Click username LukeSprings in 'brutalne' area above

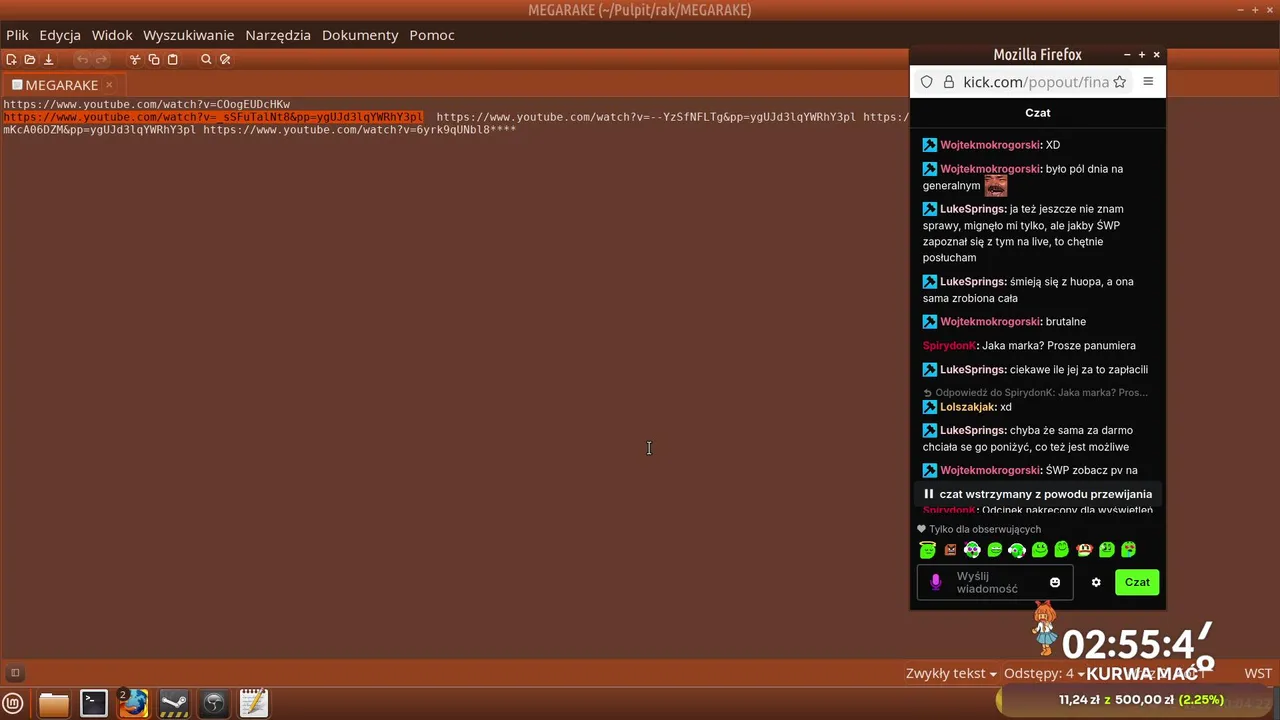tap(973, 282)
